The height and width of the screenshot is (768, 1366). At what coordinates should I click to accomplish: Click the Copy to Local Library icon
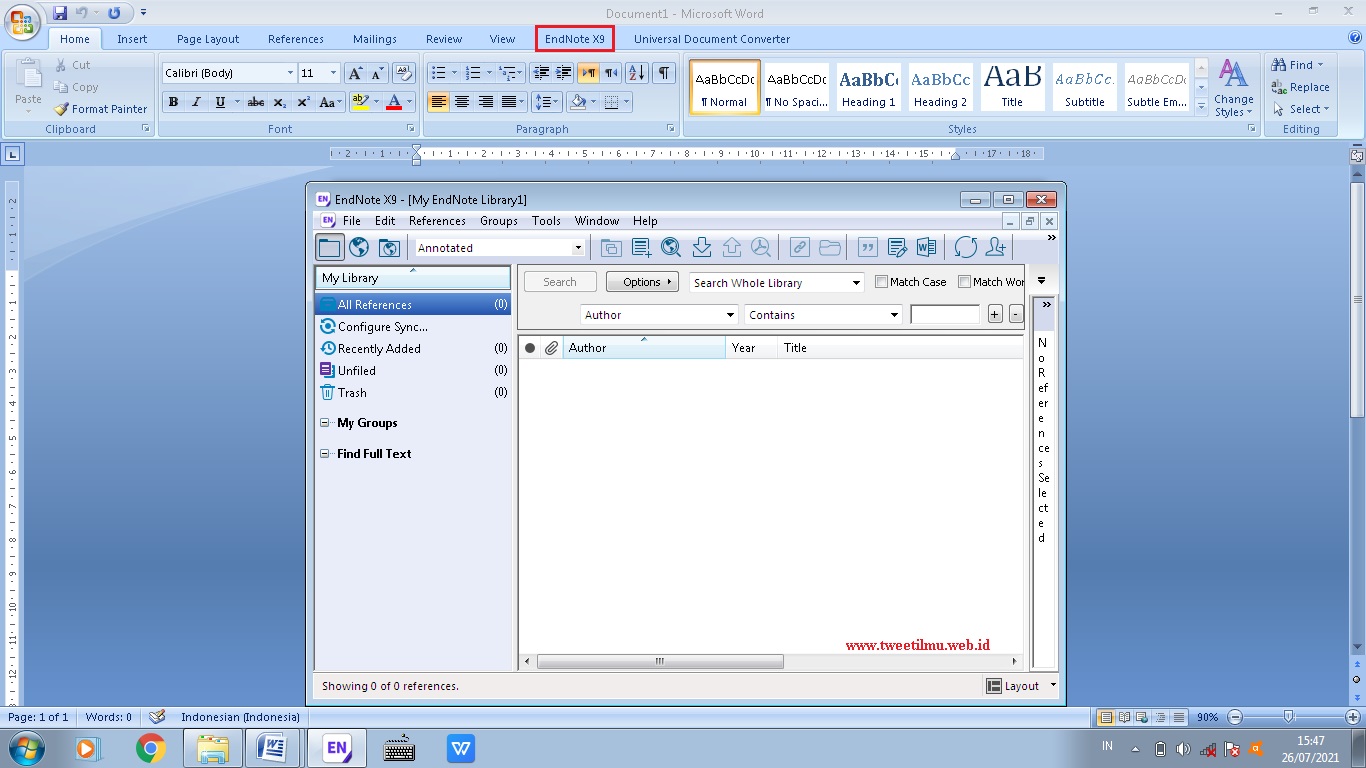(x=610, y=248)
